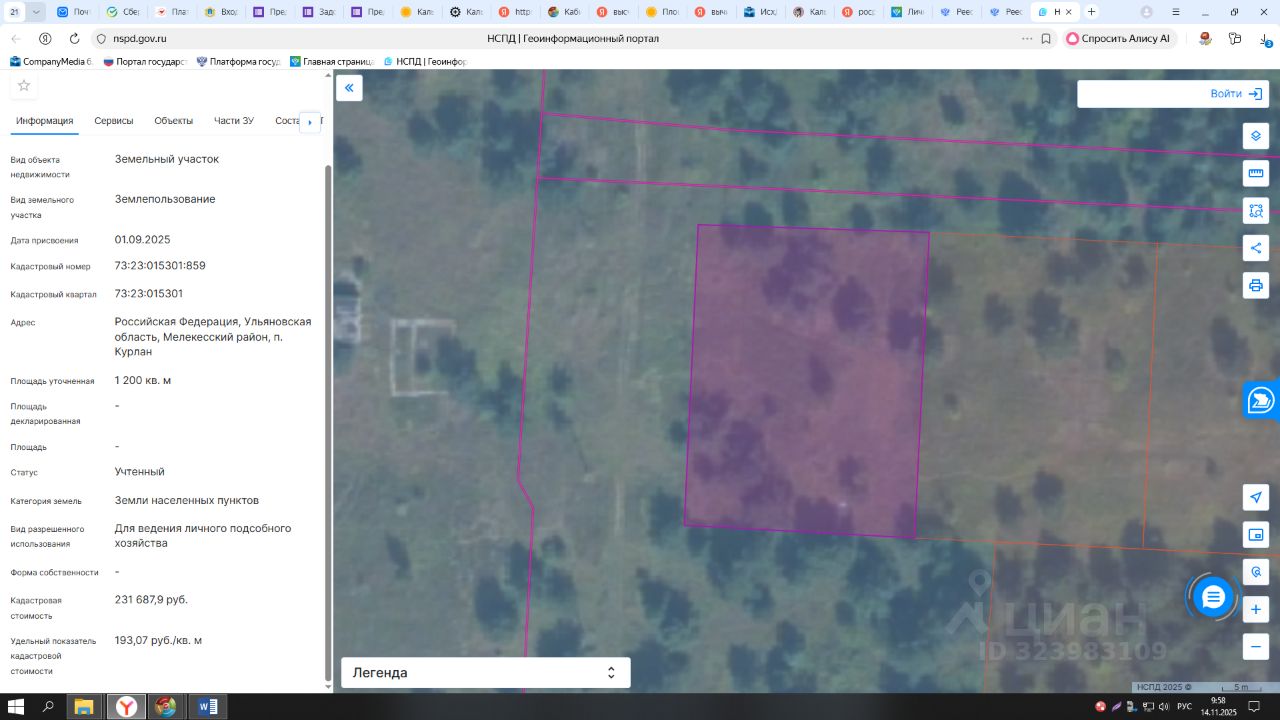The width and height of the screenshot is (1280, 720).
Task: Select the ruler measurement tool
Action: tap(1256, 174)
